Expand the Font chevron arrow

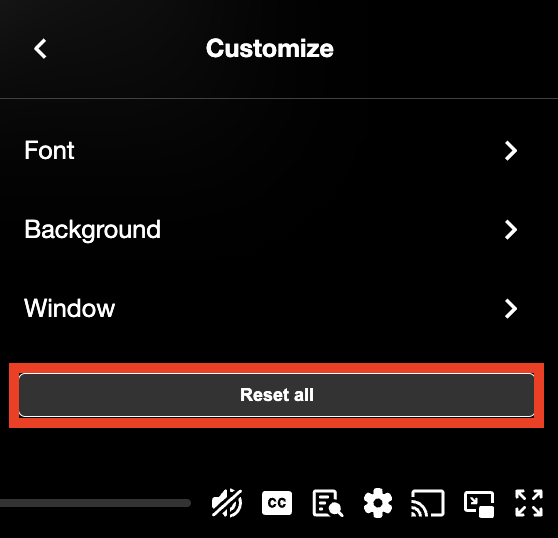pos(511,151)
